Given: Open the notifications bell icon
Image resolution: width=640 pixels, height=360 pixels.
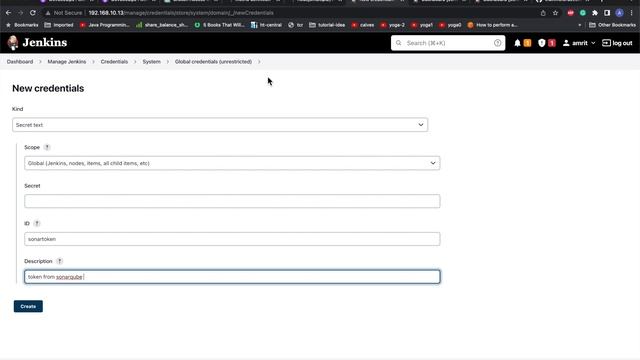Looking at the screenshot, I should (517, 43).
